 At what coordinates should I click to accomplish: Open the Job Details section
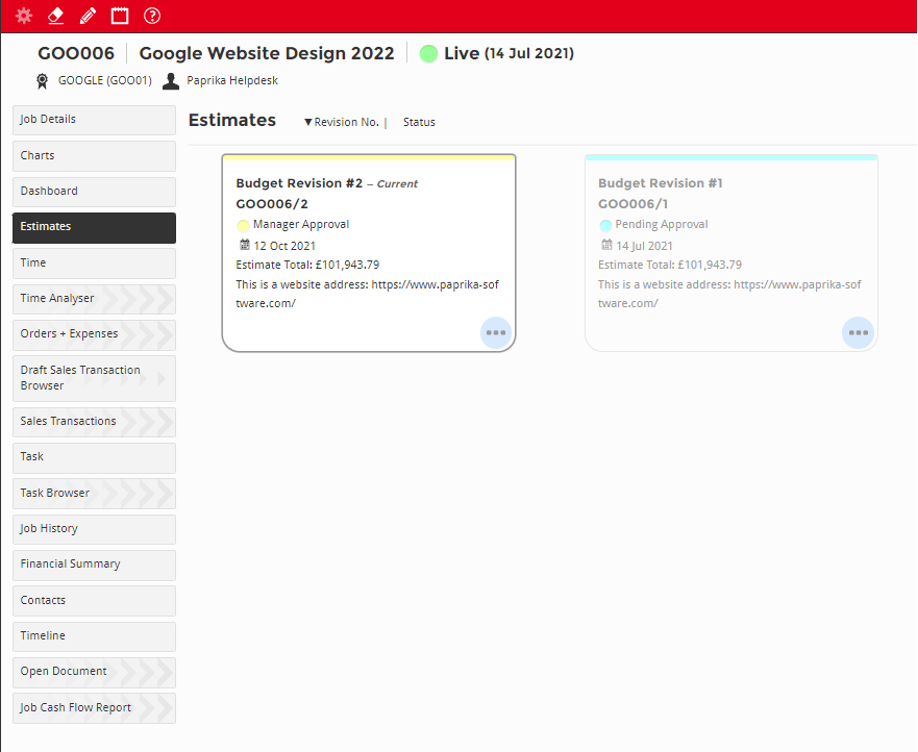[x=94, y=120]
